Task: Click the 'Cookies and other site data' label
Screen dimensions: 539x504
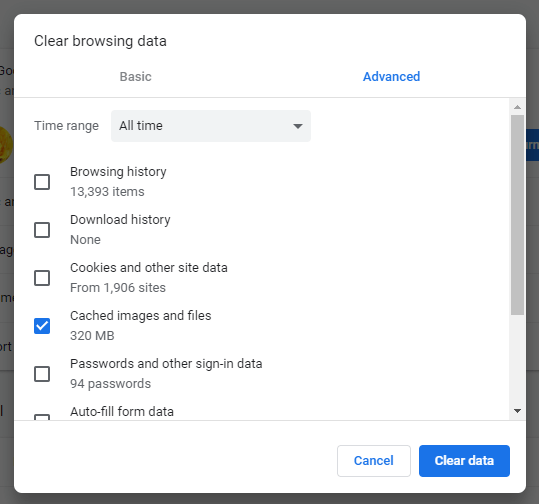Action: point(149,268)
